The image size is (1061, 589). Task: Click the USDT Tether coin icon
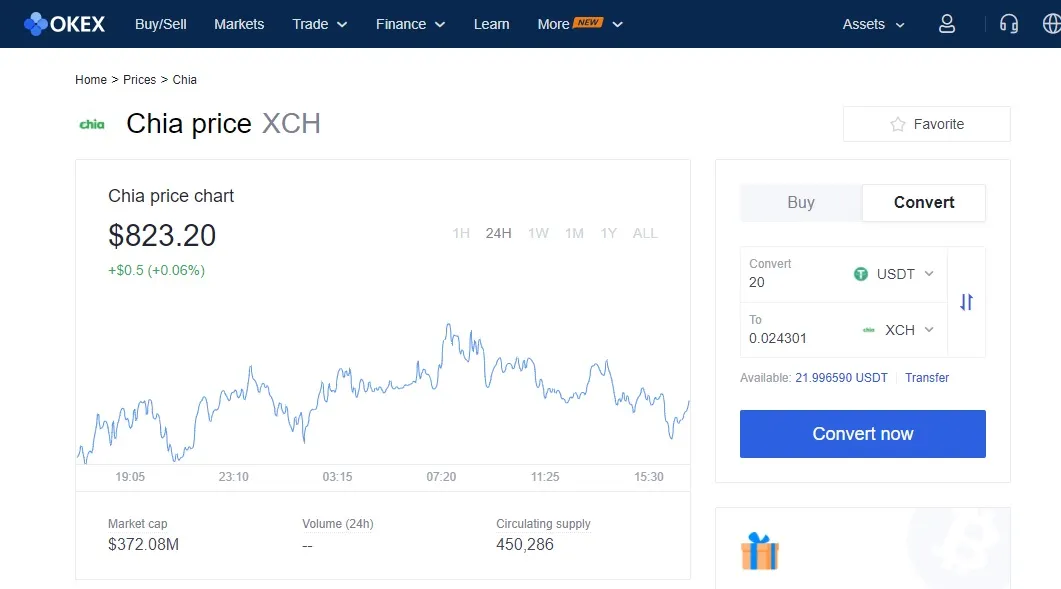click(860, 273)
